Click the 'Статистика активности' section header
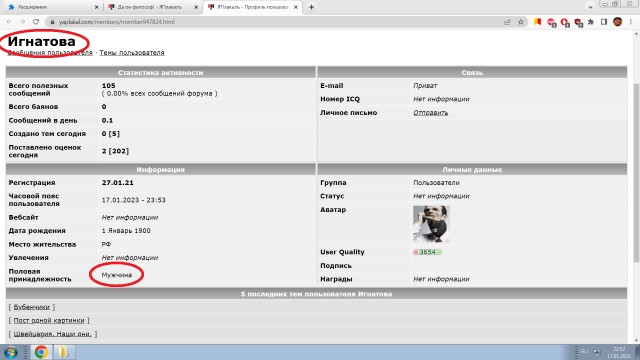The height and width of the screenshot is (360, 640). click(x=160, y=72)
